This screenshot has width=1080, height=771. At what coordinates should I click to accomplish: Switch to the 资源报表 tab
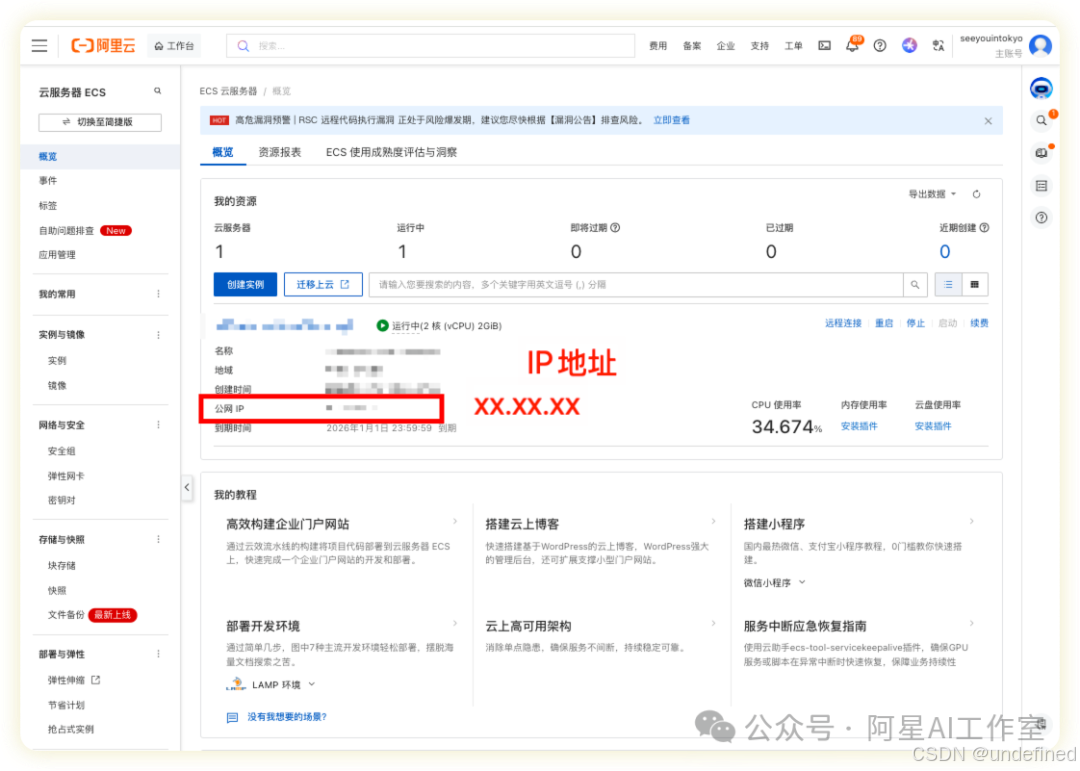pyautogui.click(x=280, y=152)
